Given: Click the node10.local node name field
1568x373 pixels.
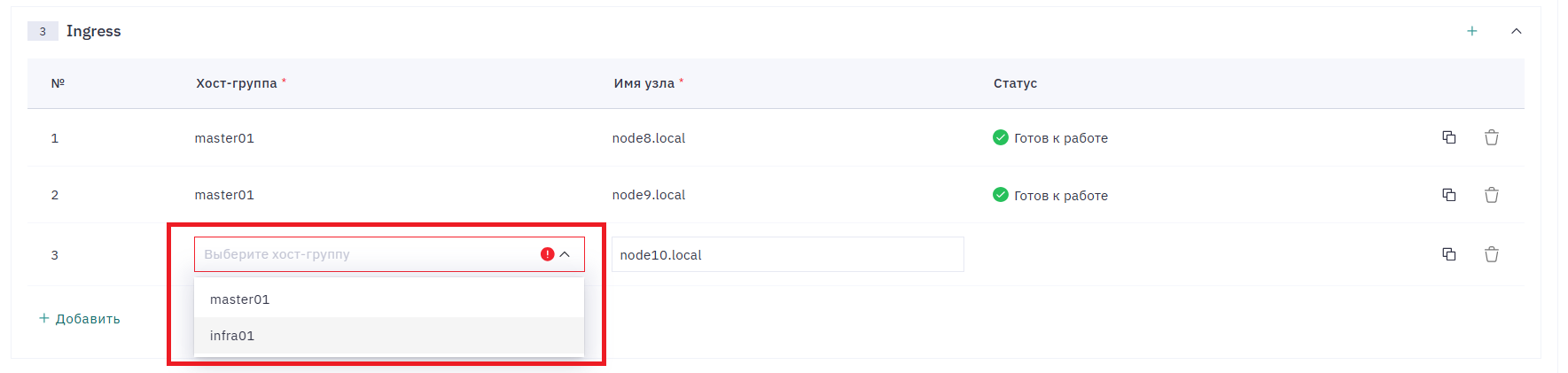Looking at the screenshot, I should (787, 254).
